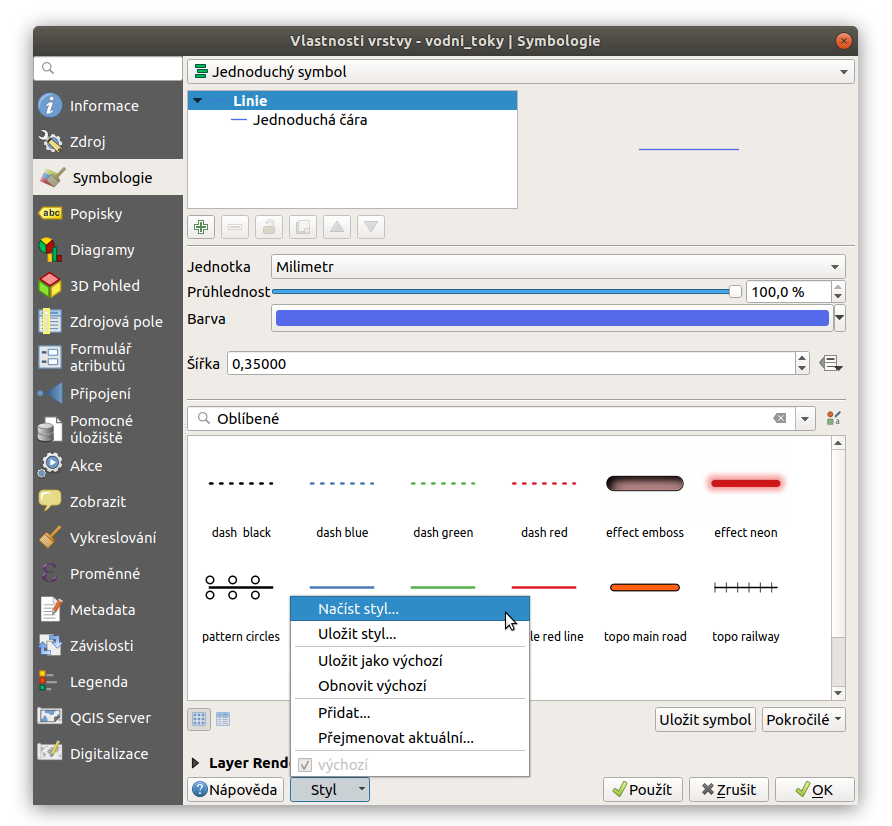Click the Nápověda help button
Image resolution: width=892 pixels, height=826 pixels.
[236, 790]
